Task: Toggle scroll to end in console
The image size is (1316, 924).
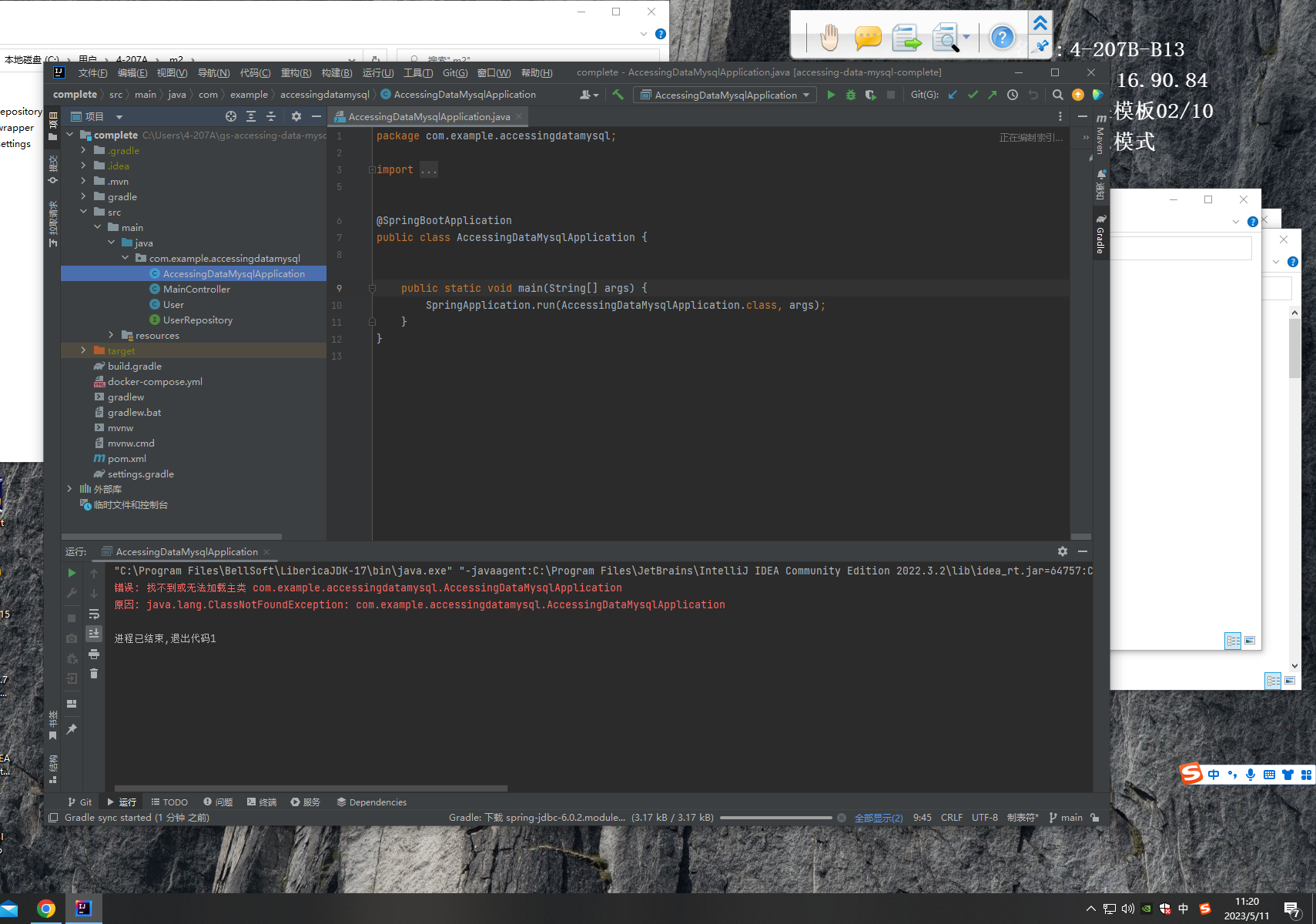Action: tap(94, 634)
